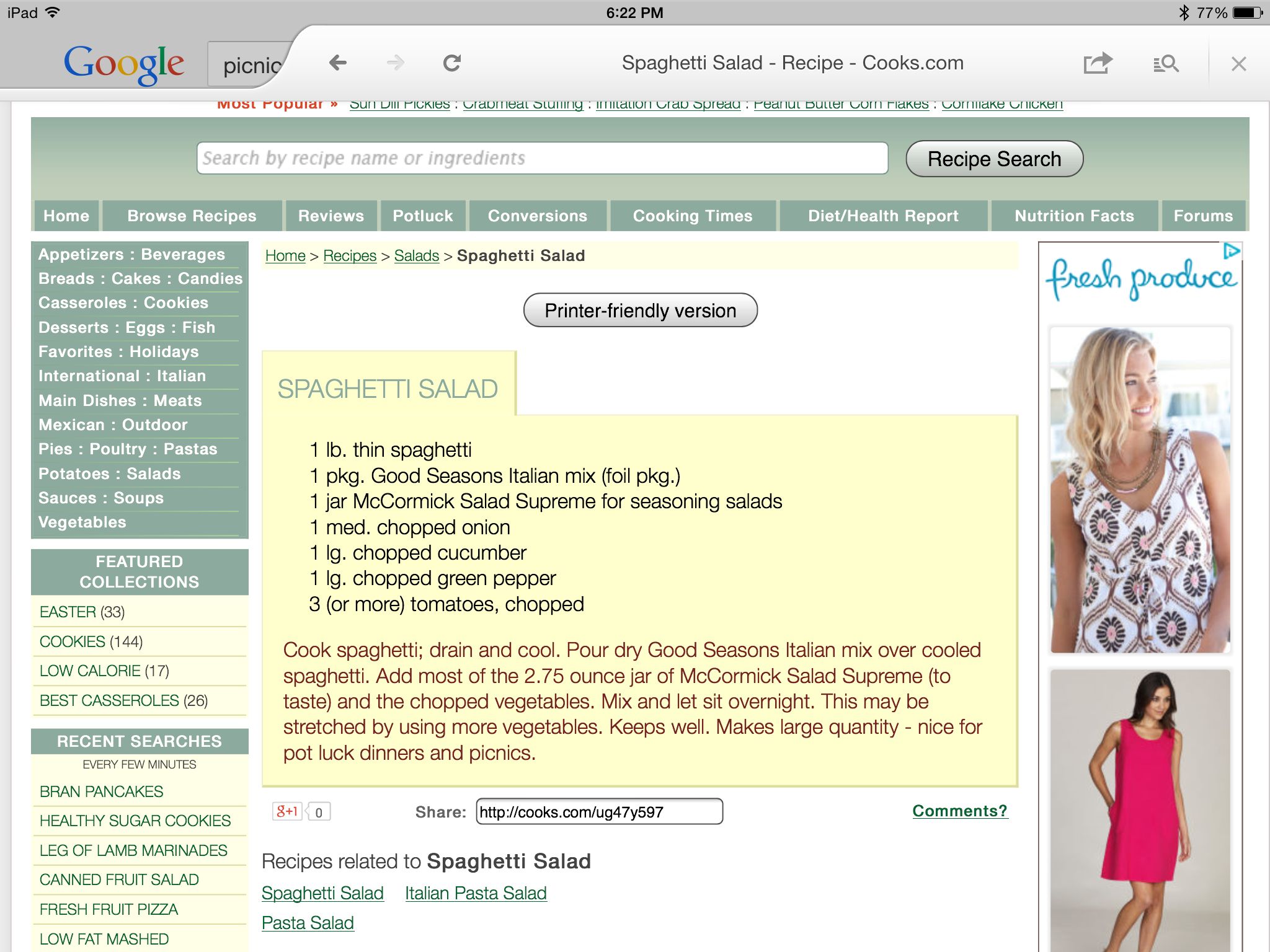1270x952 pixels.
Task: Click the share icon in browser toolbar
Action: [1098, 64]
